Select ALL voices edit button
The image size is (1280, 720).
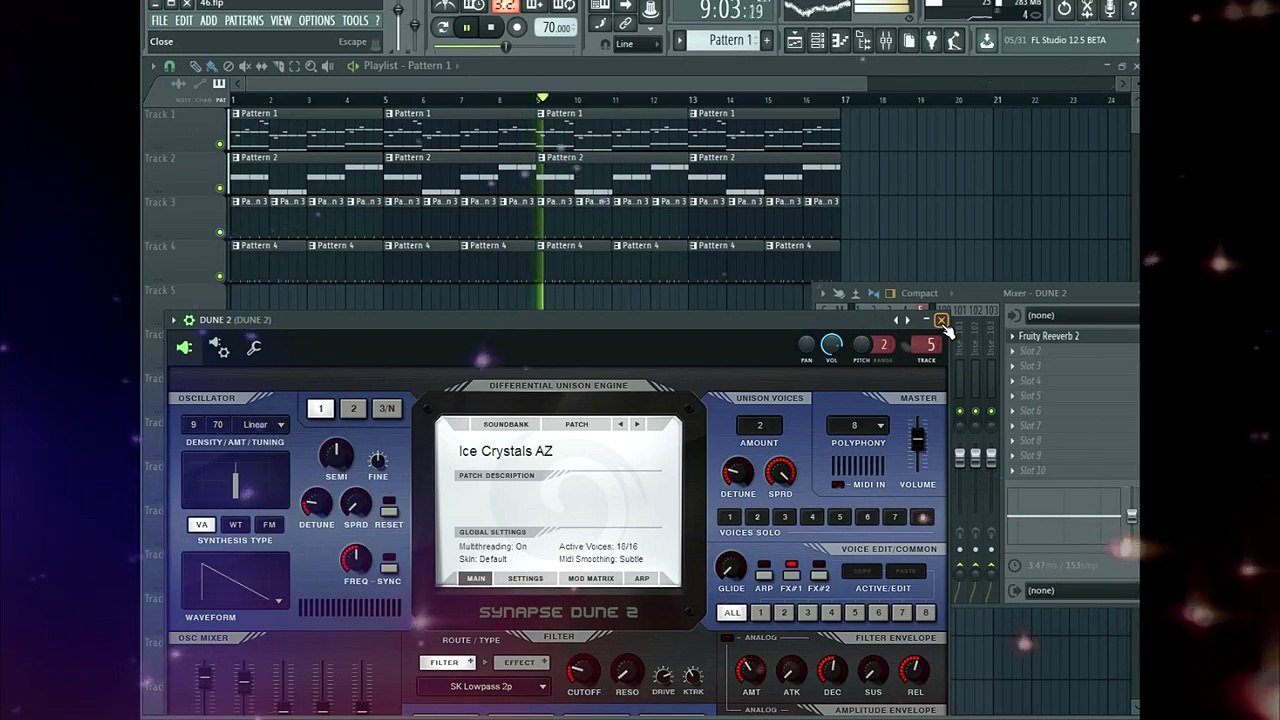pos(733,613)
